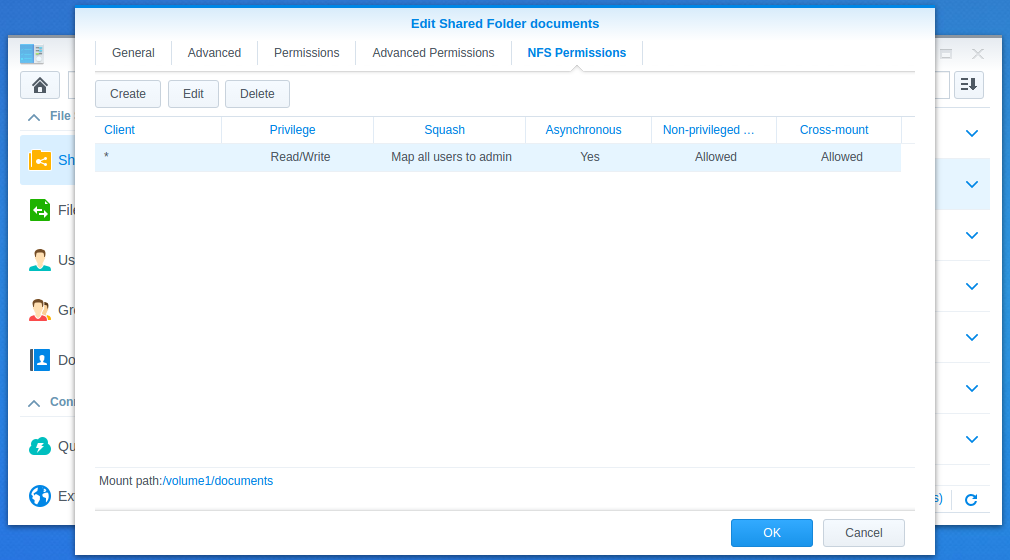This screenshot has height=560, width=1010.
Task: Close the Control Panel window
Action: pos(978,54)
